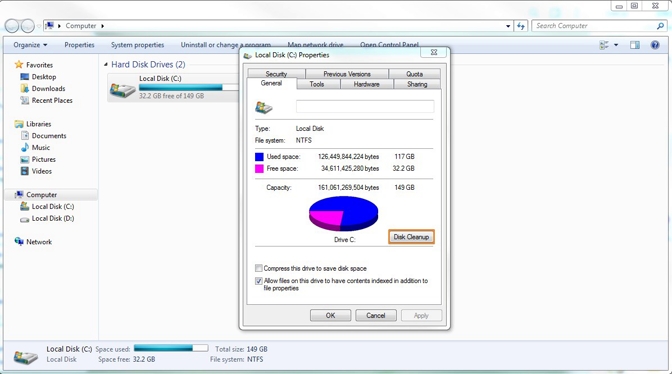Click the Music library icon
Image resolution: width=672 pixels, height=374 pixels.
coord(25,147)
